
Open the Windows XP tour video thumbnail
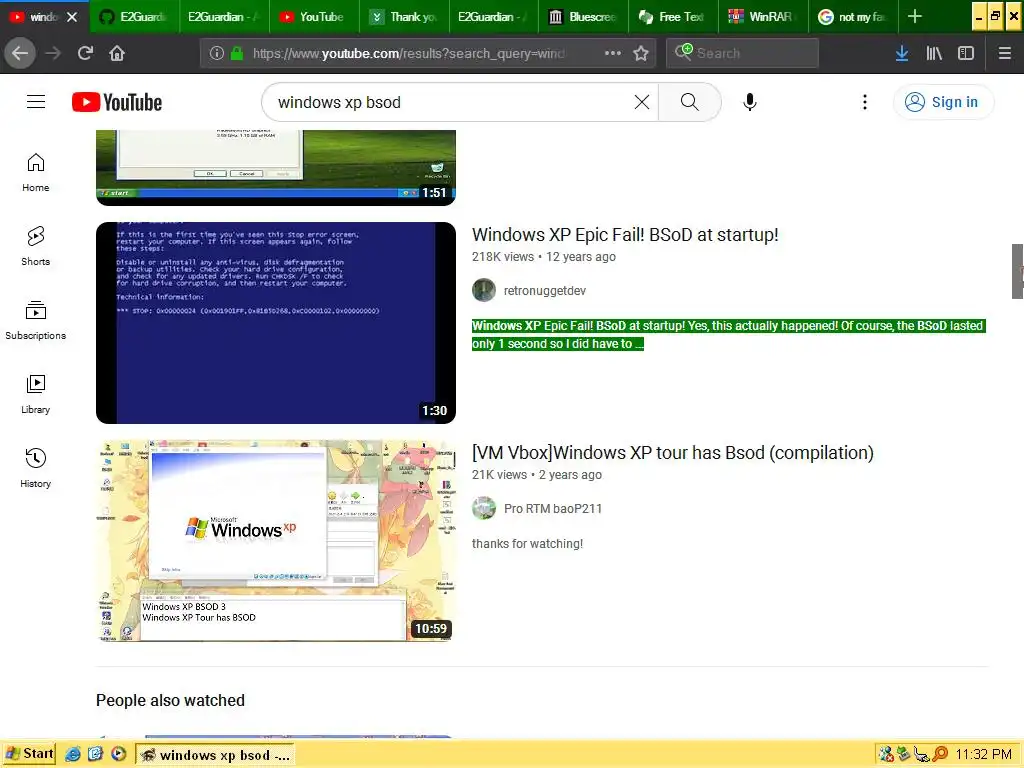coord(276,541)
